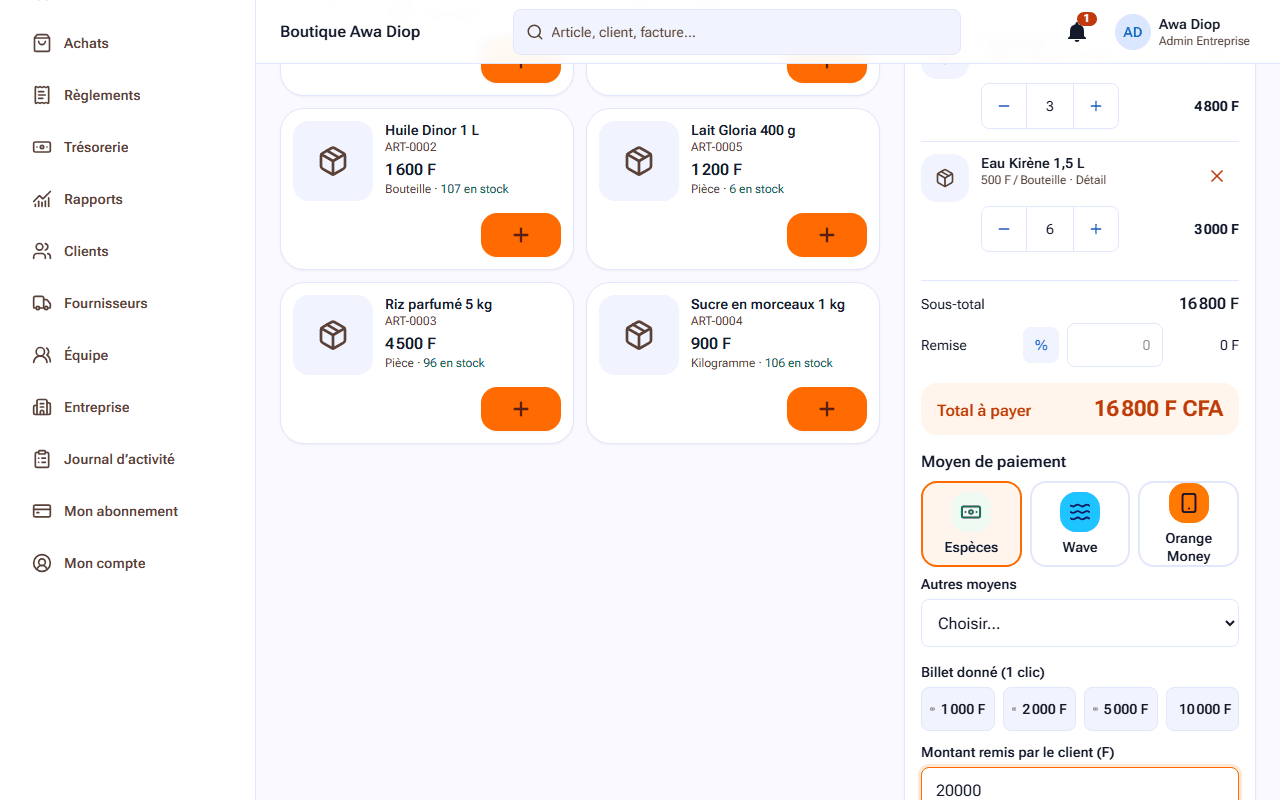1280x800 pixels.
Task: Open the notifications bell
Action: [1077, 32]
